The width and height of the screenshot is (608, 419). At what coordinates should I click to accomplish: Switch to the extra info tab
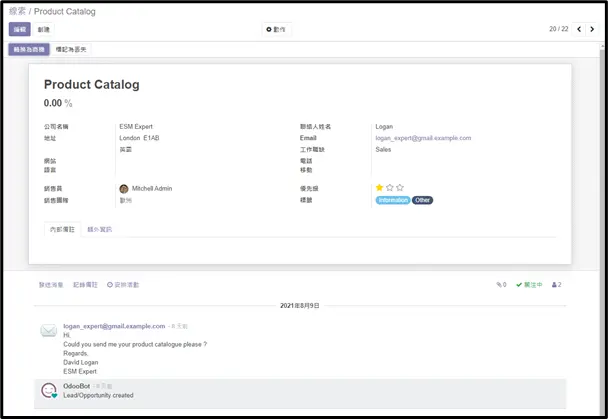pyautogui.click(x=100, y=229)
